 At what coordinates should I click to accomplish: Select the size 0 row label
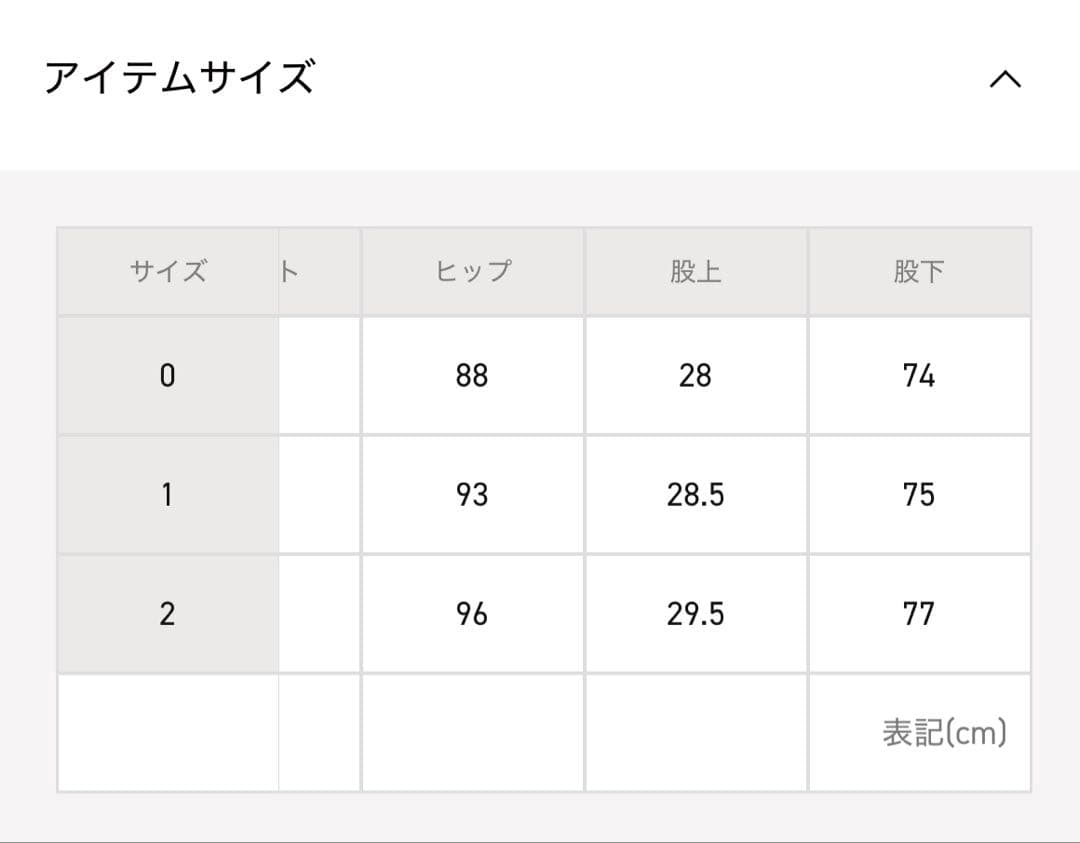168,376
